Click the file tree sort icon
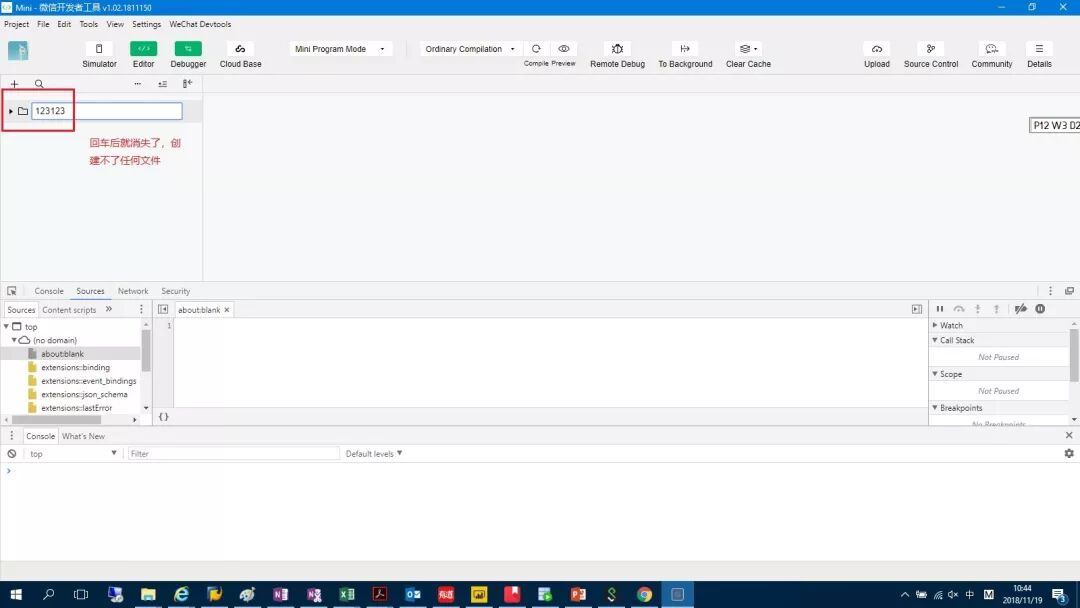Image resolution: width=1080 pixels, height=608 pixels. (x=163, y=84)
